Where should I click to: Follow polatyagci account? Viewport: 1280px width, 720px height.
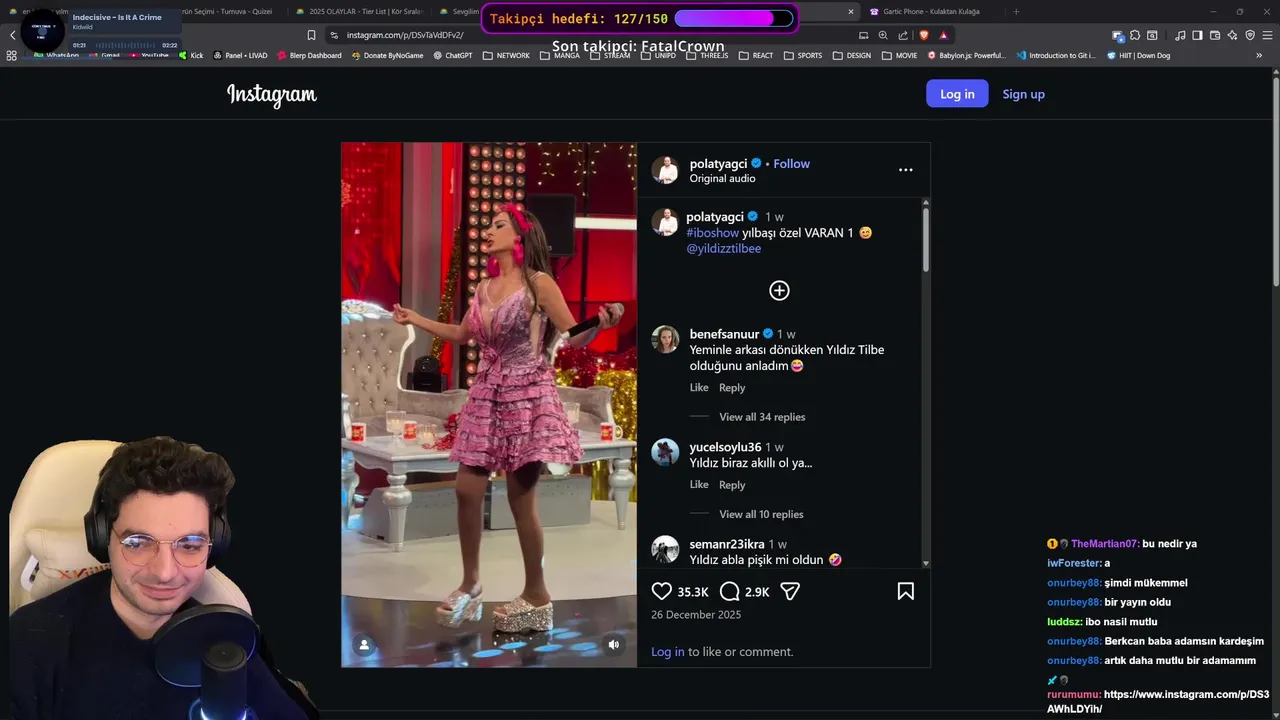(x=791, y=164)
